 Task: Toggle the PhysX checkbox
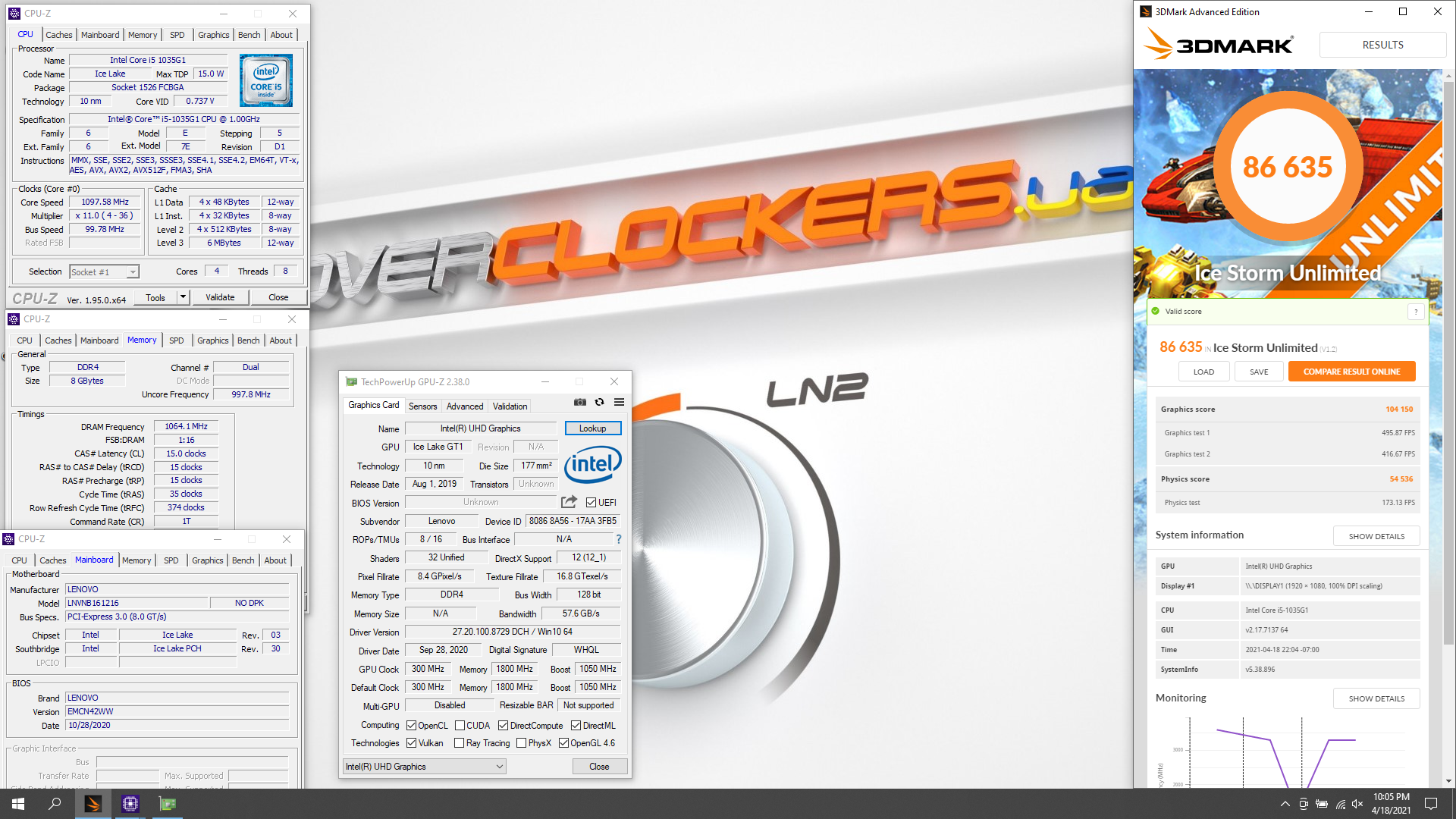tap(521, 743)
